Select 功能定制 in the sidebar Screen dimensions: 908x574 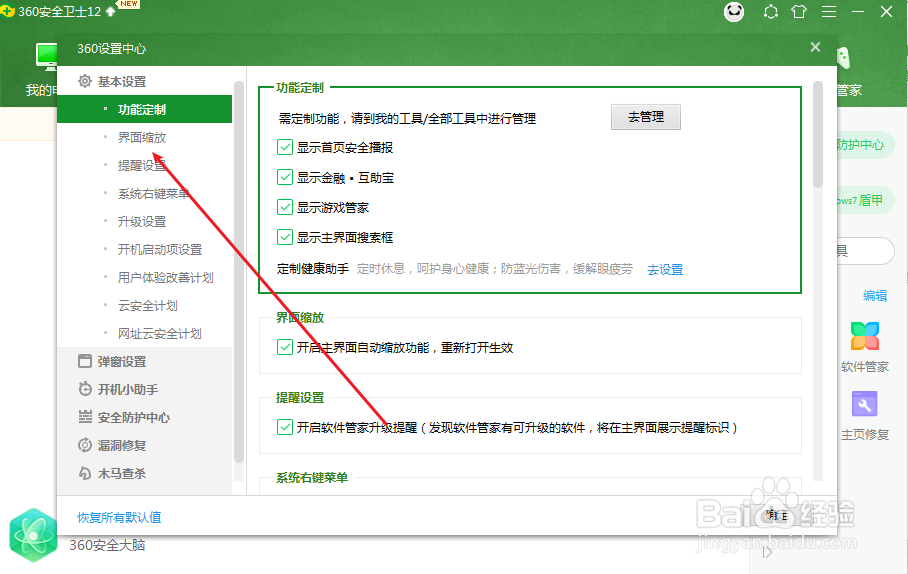pos(144,109)
